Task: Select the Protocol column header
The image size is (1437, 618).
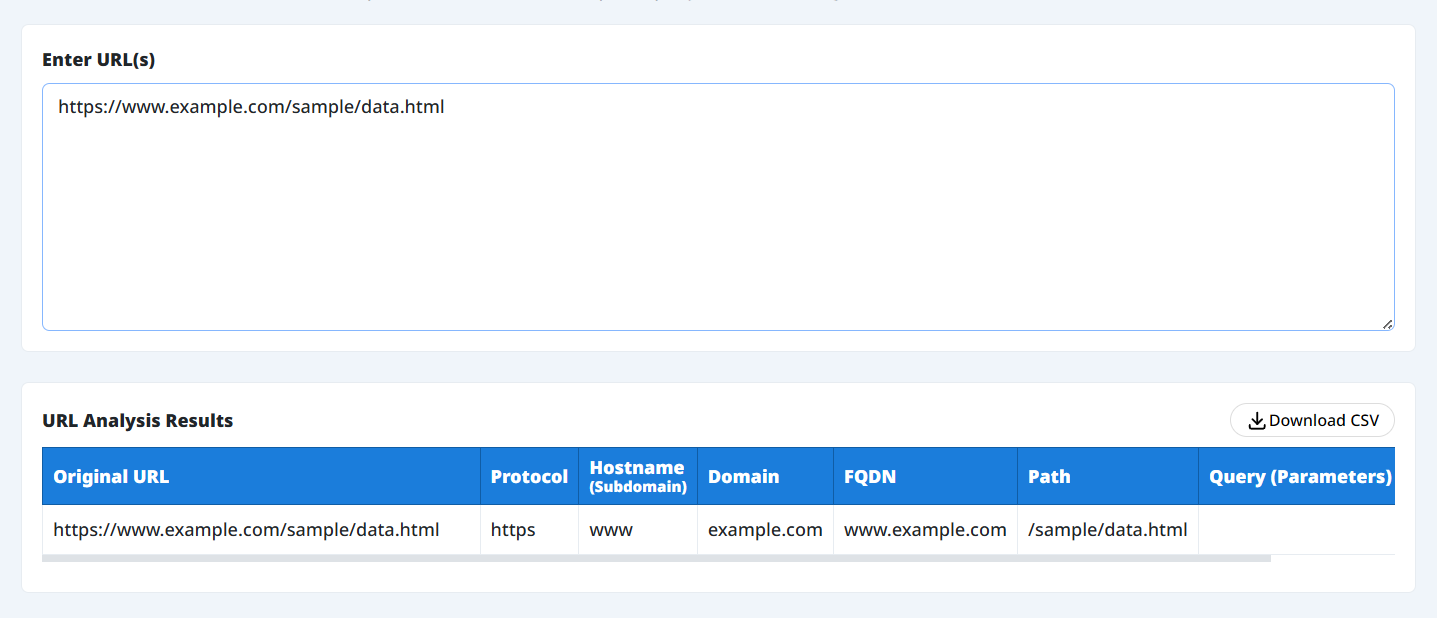Action: pyautogui.click(x=529, y=477)
